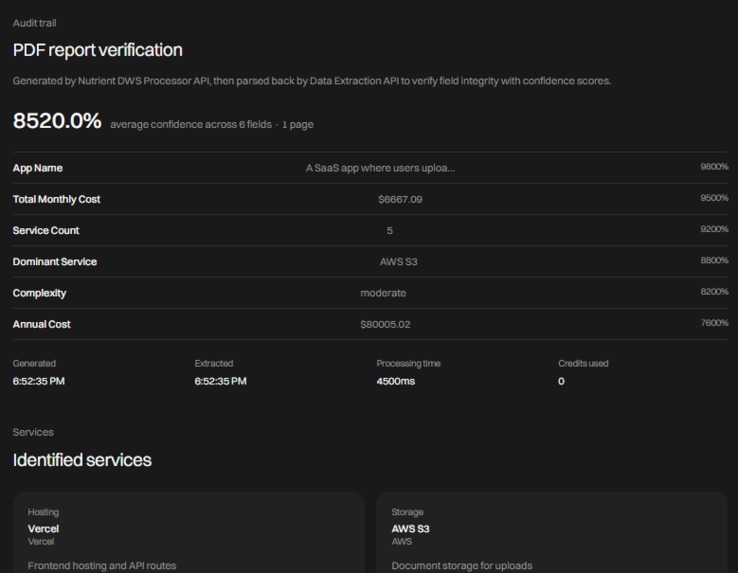Select the 'App Name' row label
Image resolution: width=738 pixels, height=573 pixels.
pyautogui.click(x=38, y=168)
